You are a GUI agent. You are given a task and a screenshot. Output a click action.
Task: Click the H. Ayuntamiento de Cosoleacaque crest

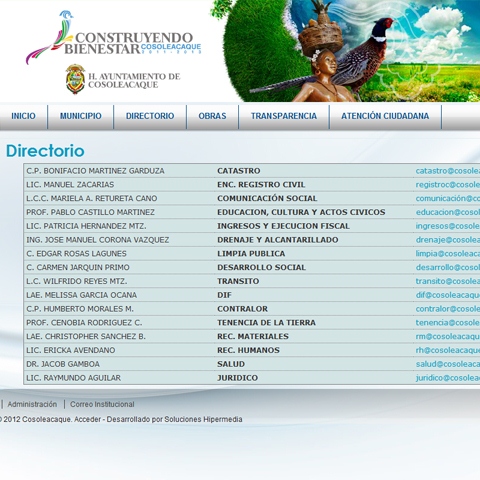75,79
